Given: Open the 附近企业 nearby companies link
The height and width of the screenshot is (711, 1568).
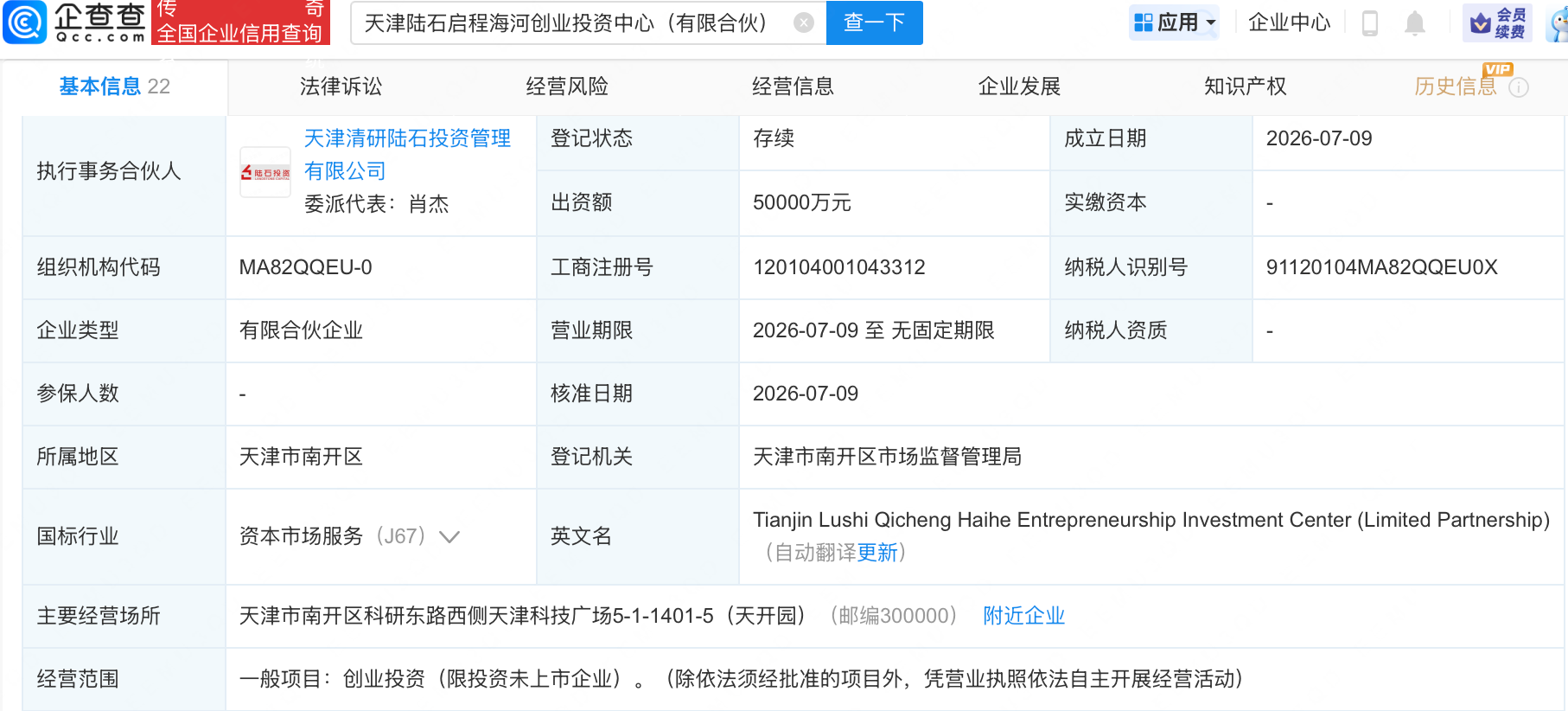Looking at the screenshot, I should [x=1024, y=616].
